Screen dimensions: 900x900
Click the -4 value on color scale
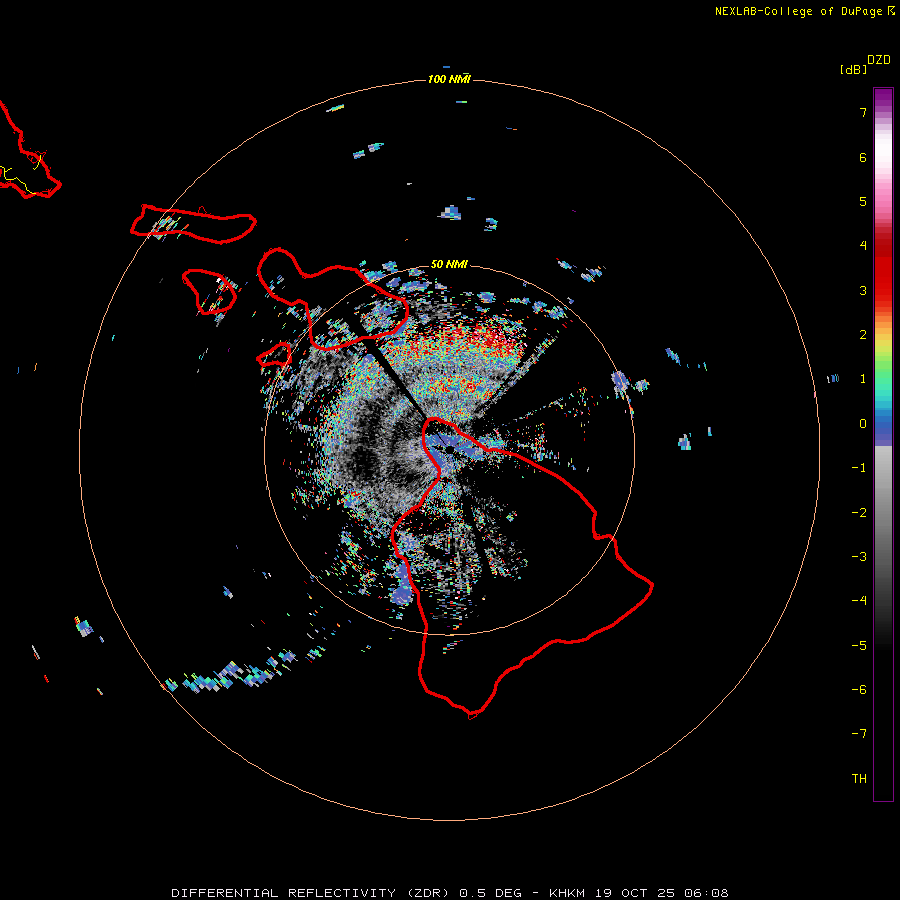(x=859, y=601)
